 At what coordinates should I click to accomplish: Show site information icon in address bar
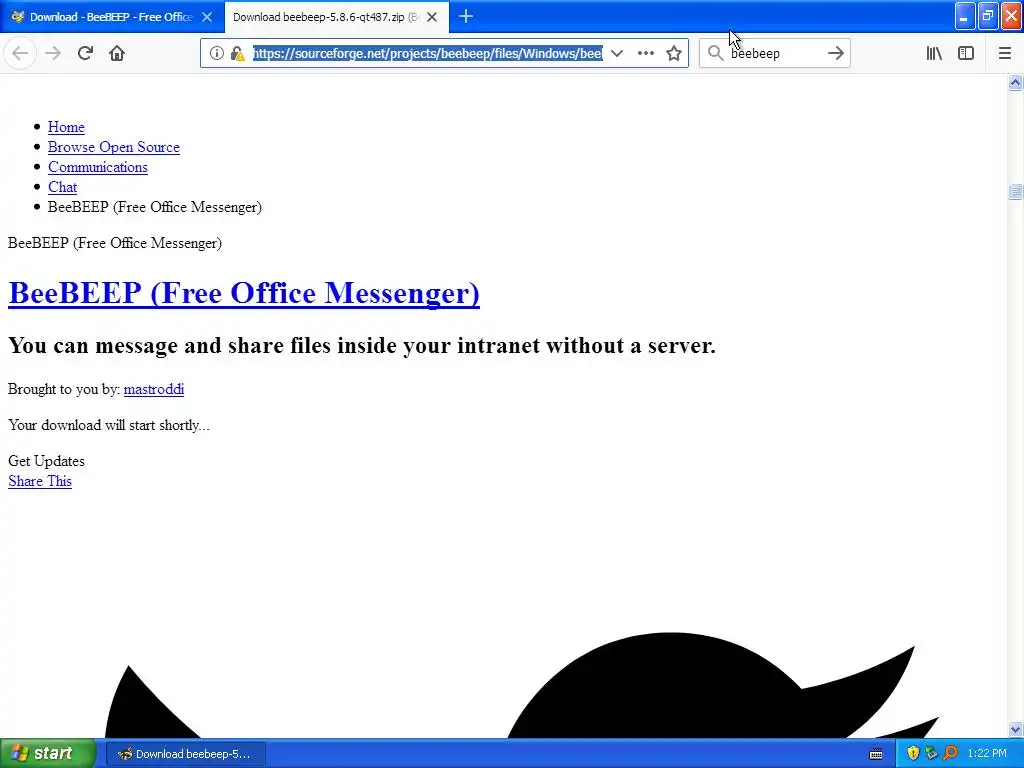[217, 53]
